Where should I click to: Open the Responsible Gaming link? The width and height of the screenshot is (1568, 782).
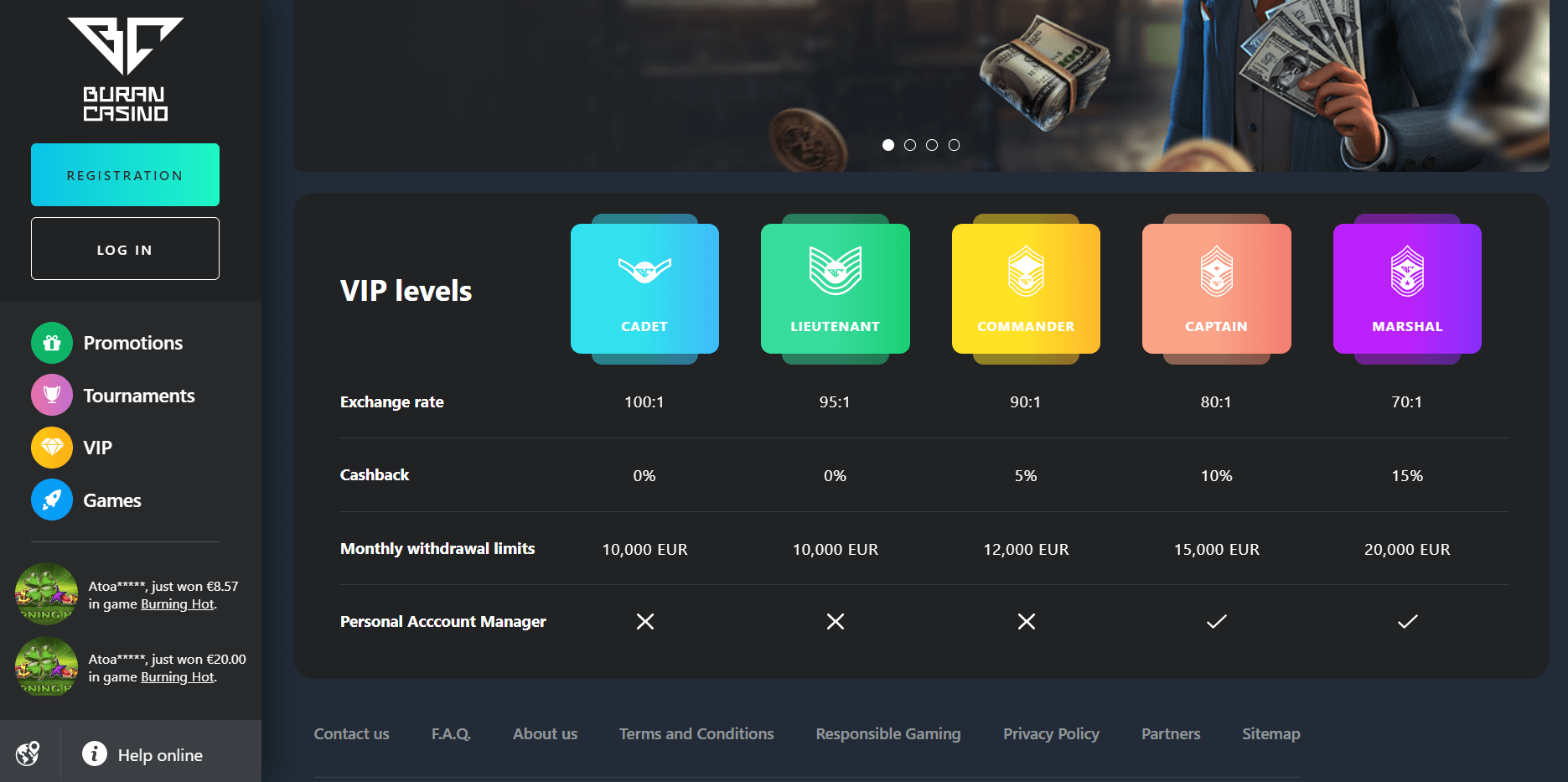[888, 734]
